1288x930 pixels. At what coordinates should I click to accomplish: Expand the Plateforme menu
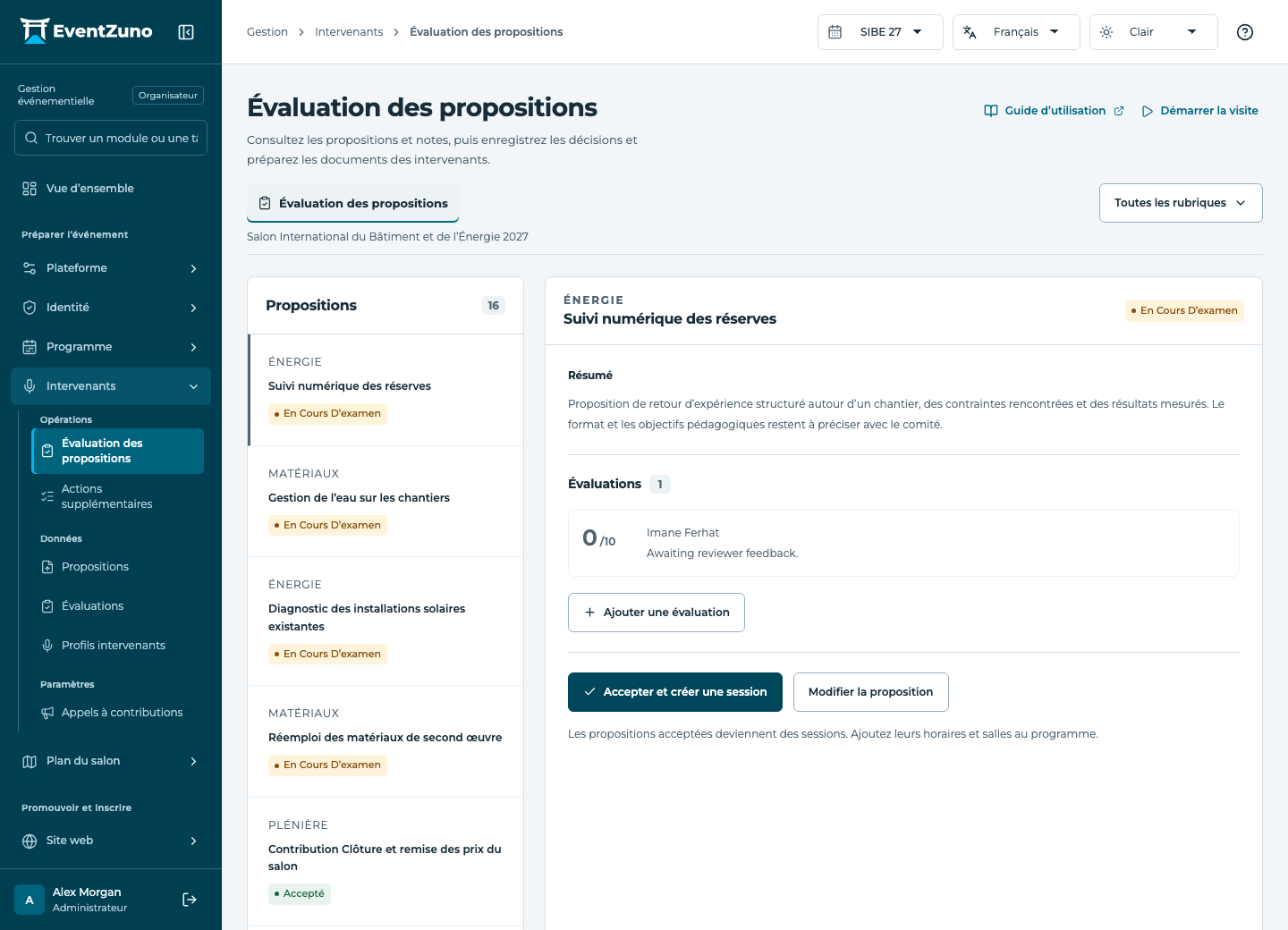pos(111,268)
